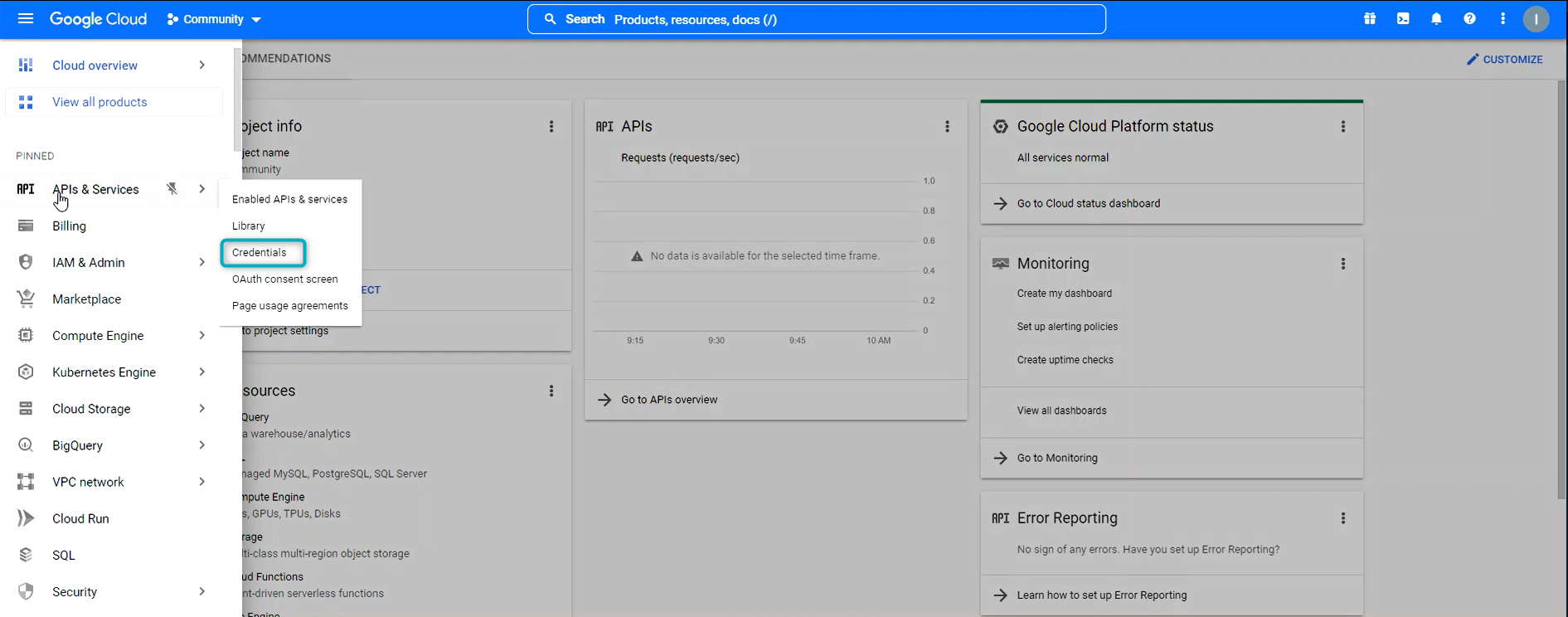1568x617 pixels.
Task: Click the CUSTOMIZE button
Action: pyautogui.click(x=1504, y=60)
